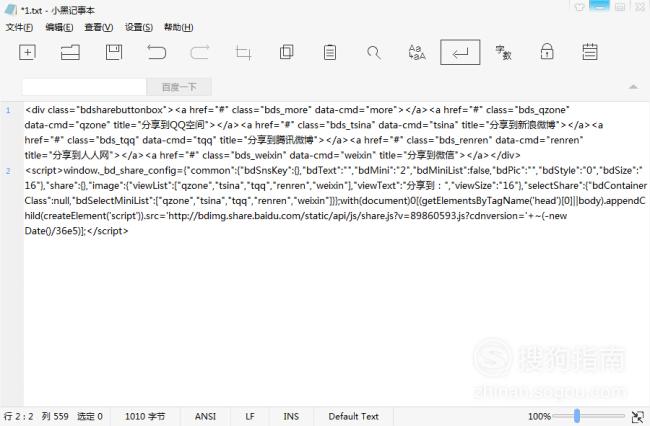650x426 pixels.
Task: Click the window._bd_share_config text
Action: click(120, 171)
